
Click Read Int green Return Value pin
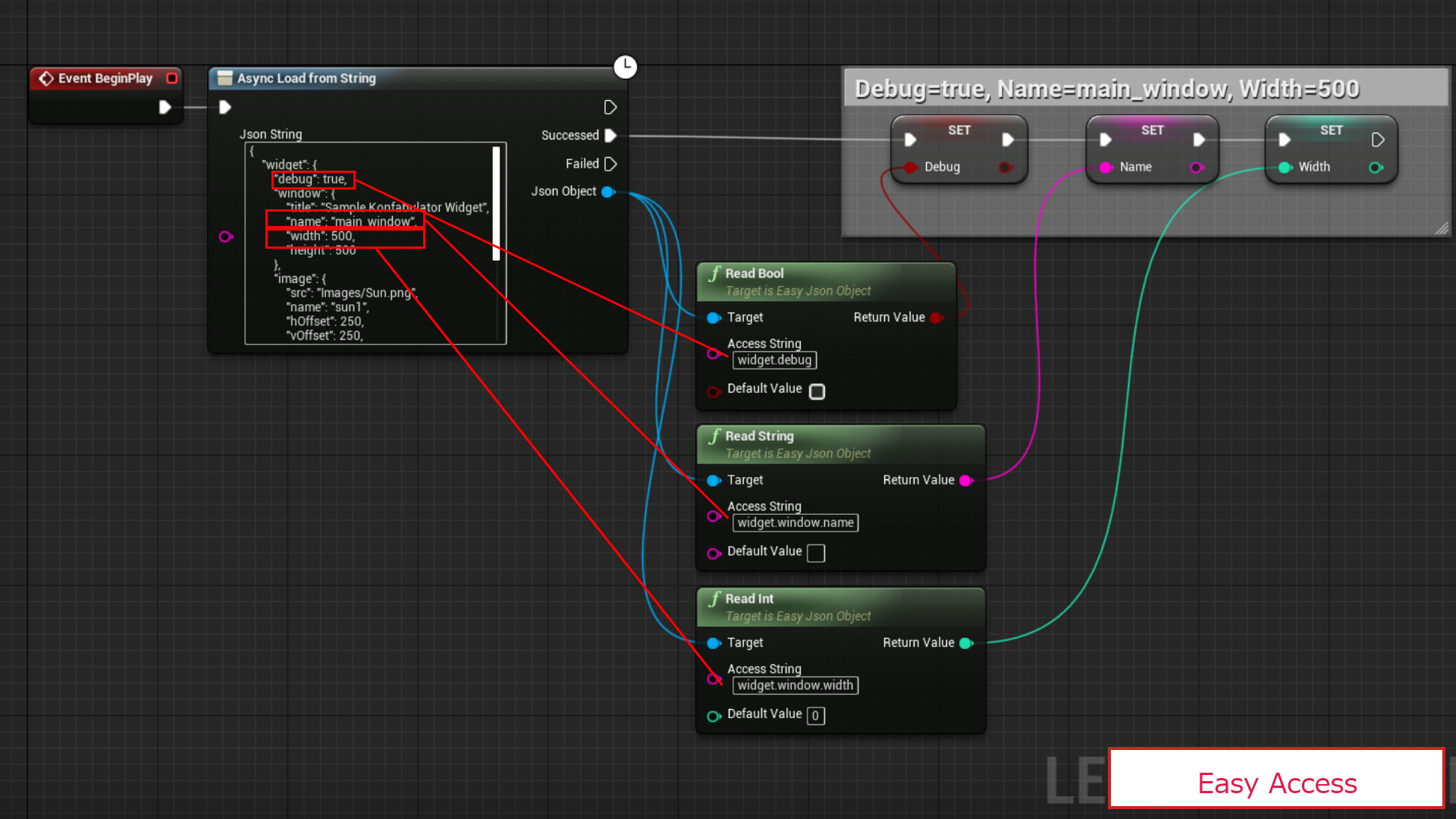pyautogui.click(x=966, y=643)
